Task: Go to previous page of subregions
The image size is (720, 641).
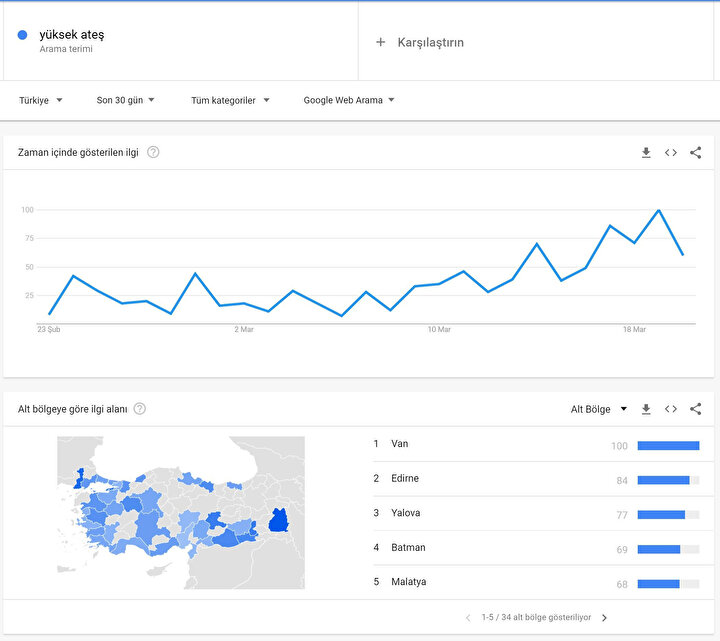Action: point(468,618)
